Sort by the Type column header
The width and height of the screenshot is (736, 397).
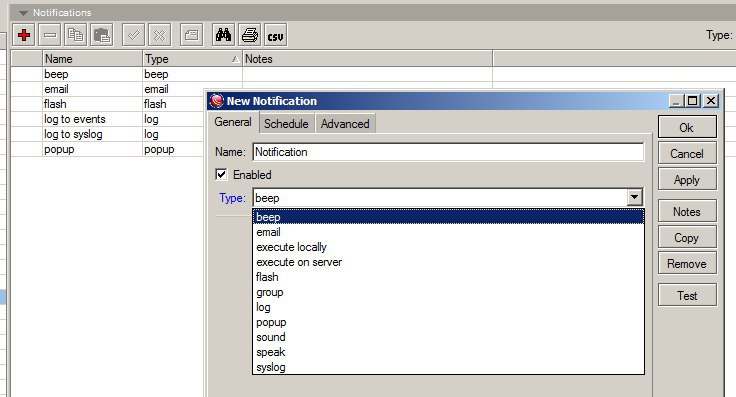pos(192,59)
